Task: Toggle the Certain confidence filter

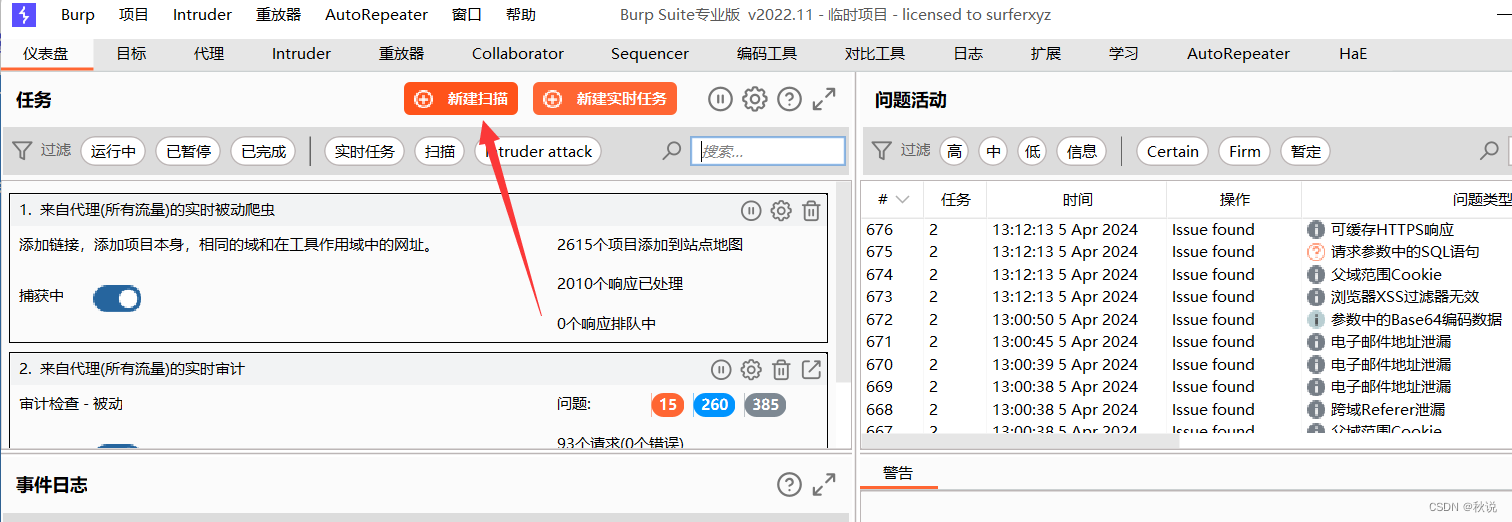Action: pyautogui.click(x=1173, y=152)
